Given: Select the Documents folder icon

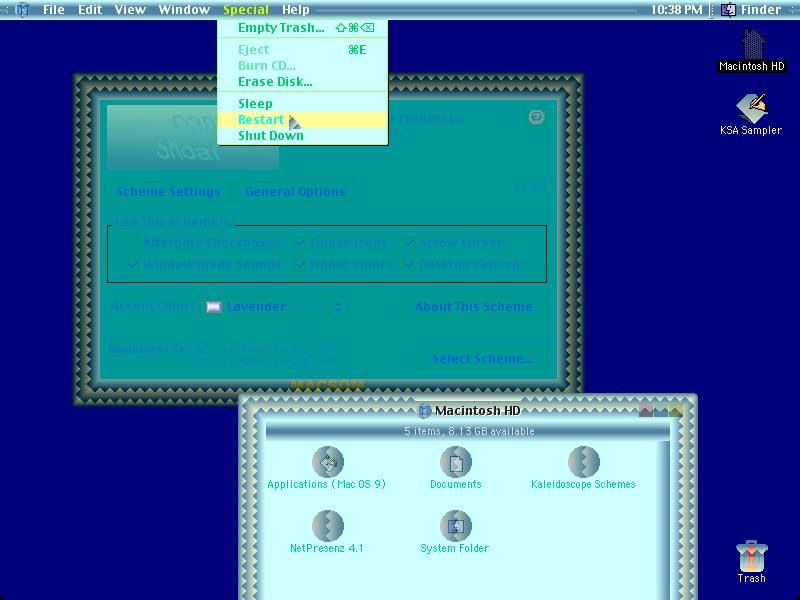Looking at the screenshot, I should tap(456, 462).
